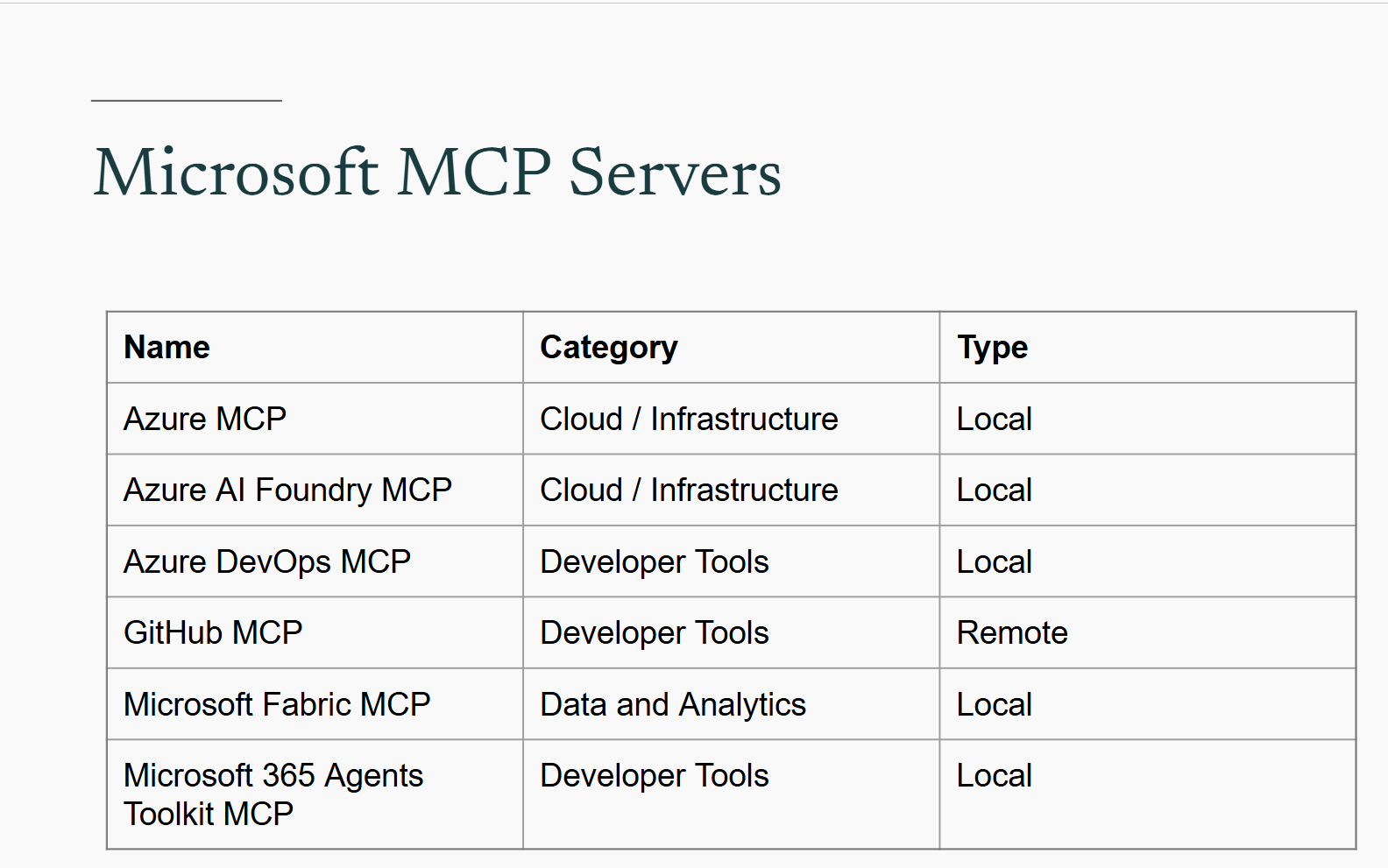Click Category cell in Azure AI Foundry row
Screen dimensions: 1388x868
pyautogui.click(x=689, y=490)
